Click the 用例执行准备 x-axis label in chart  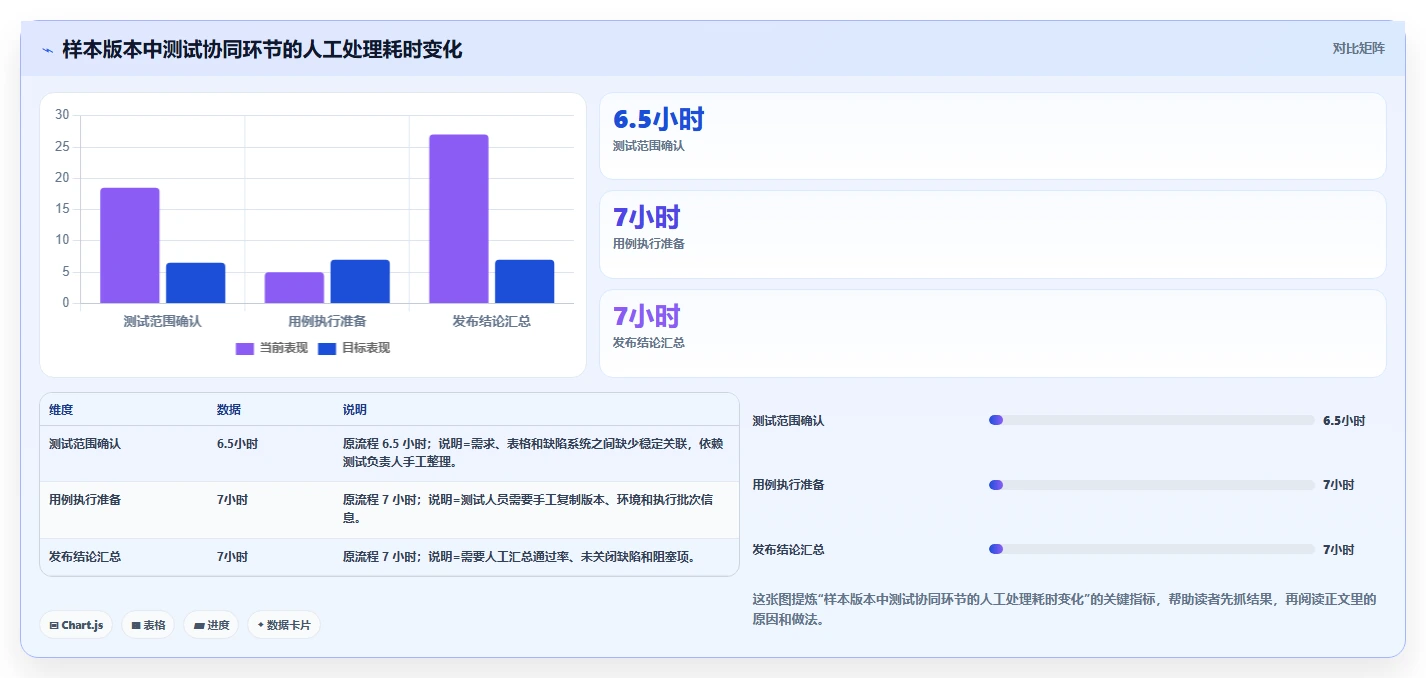(327, 321)
